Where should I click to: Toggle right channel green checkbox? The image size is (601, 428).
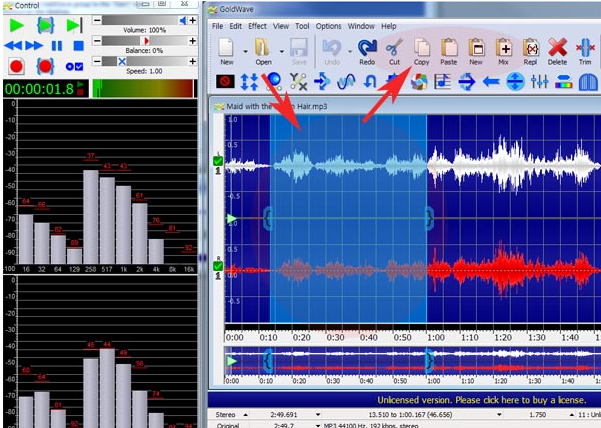[x=218, y=266]
